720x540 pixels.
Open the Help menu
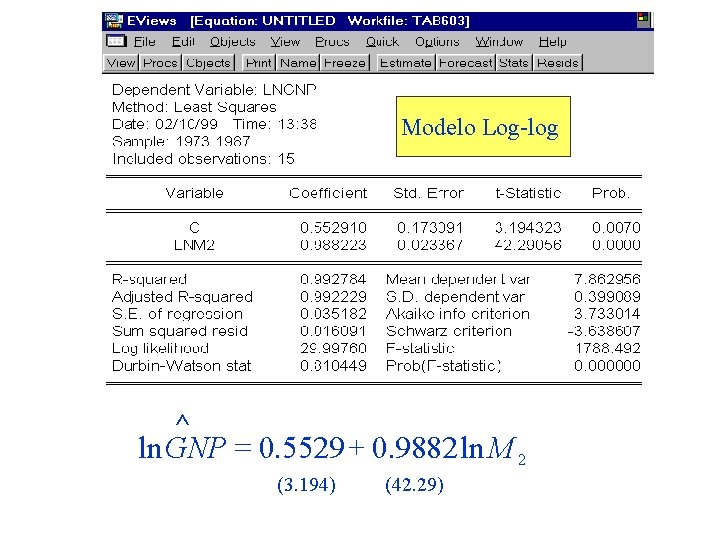tap(552, 42)
